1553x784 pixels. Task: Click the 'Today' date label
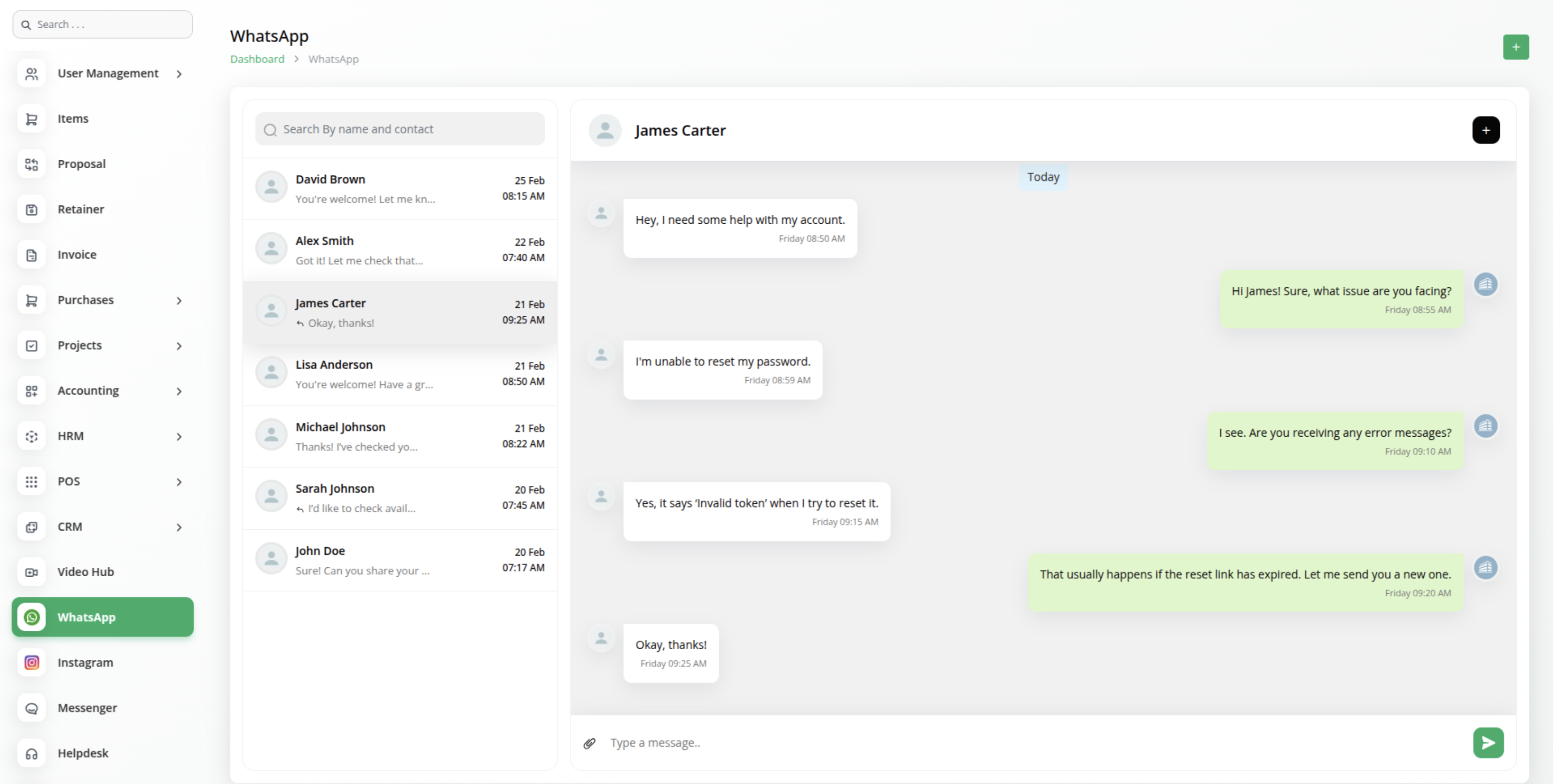[1043, 177]
